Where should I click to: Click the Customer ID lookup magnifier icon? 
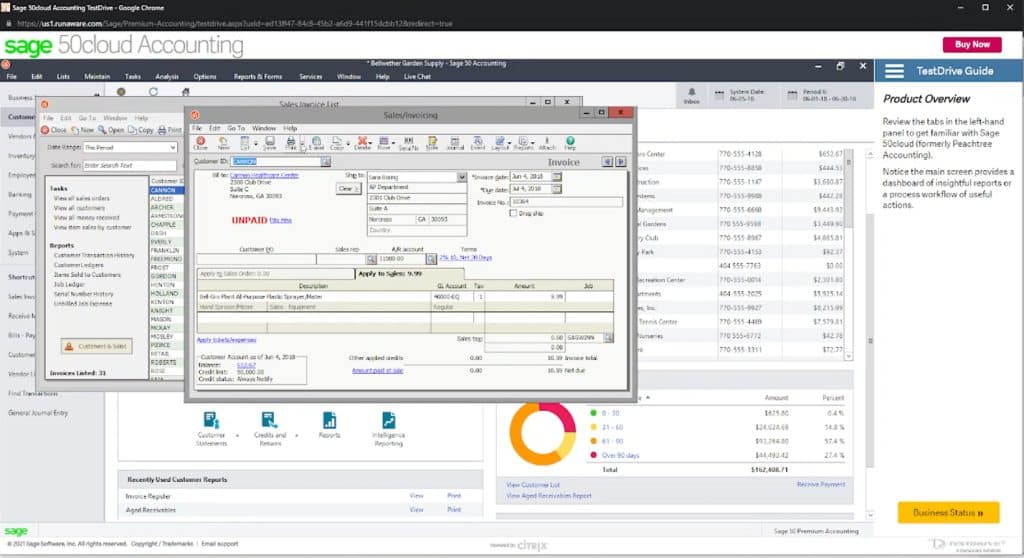[325, 161]
